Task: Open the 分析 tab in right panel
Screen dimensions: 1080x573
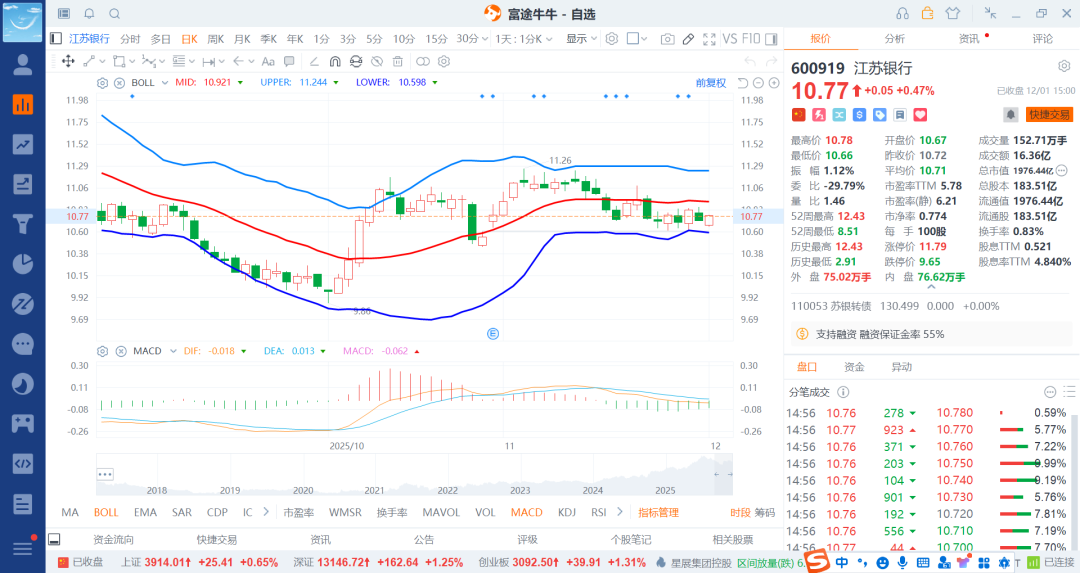Action: [x=895, y=39]
